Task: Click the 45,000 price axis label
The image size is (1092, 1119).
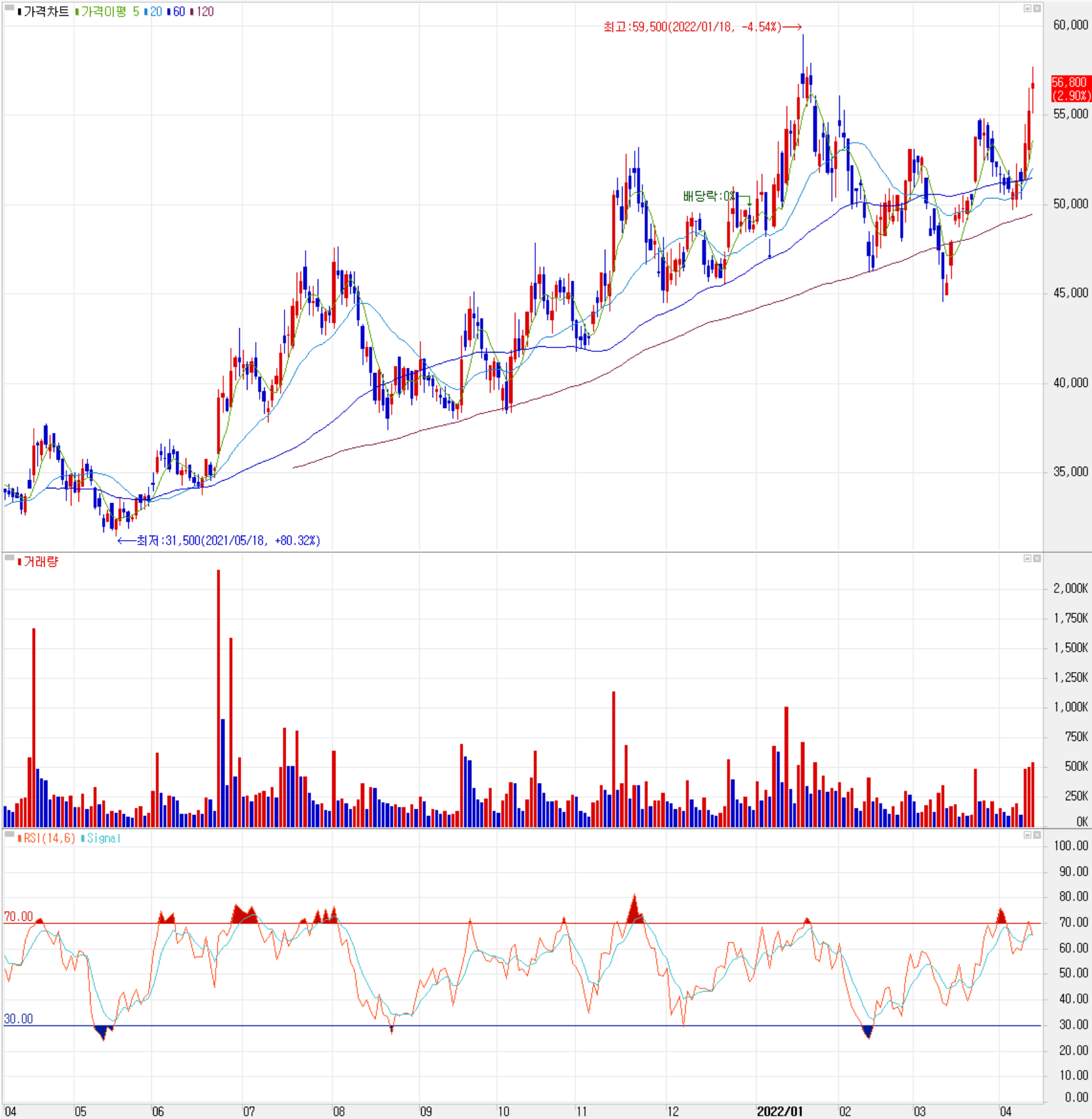Action: point(1070,293)
